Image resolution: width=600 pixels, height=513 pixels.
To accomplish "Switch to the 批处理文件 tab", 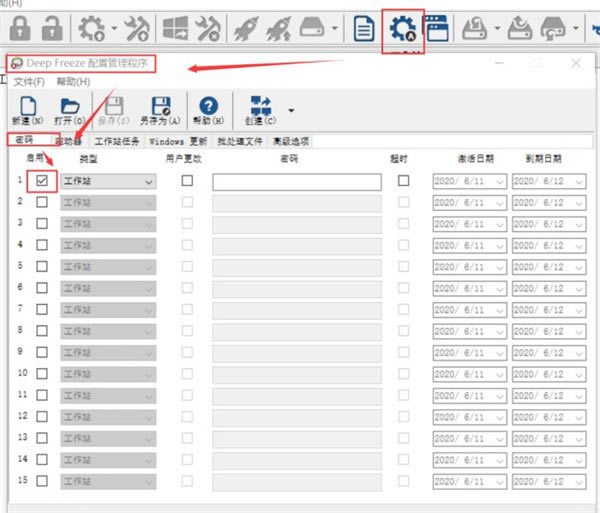I will (240, 142).
